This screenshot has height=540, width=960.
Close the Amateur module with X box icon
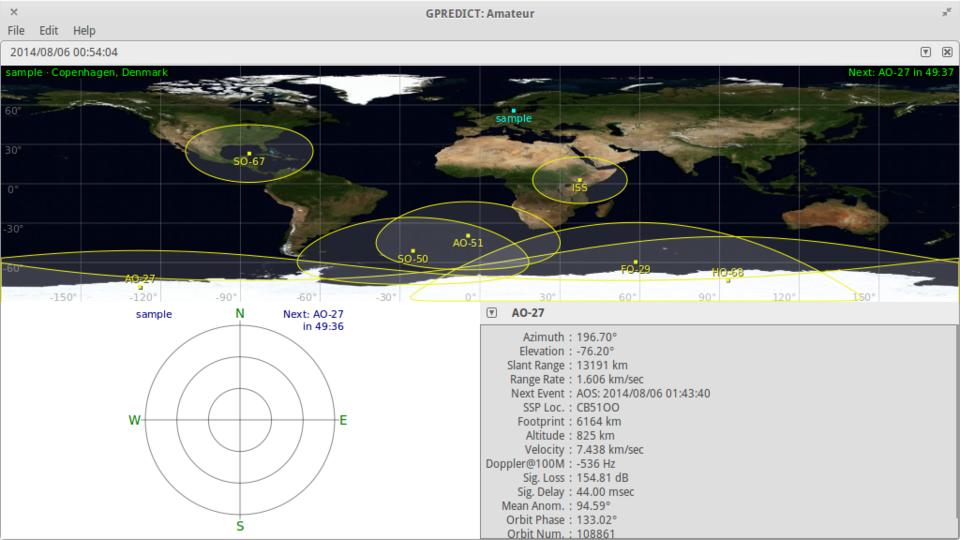(947, 52)
